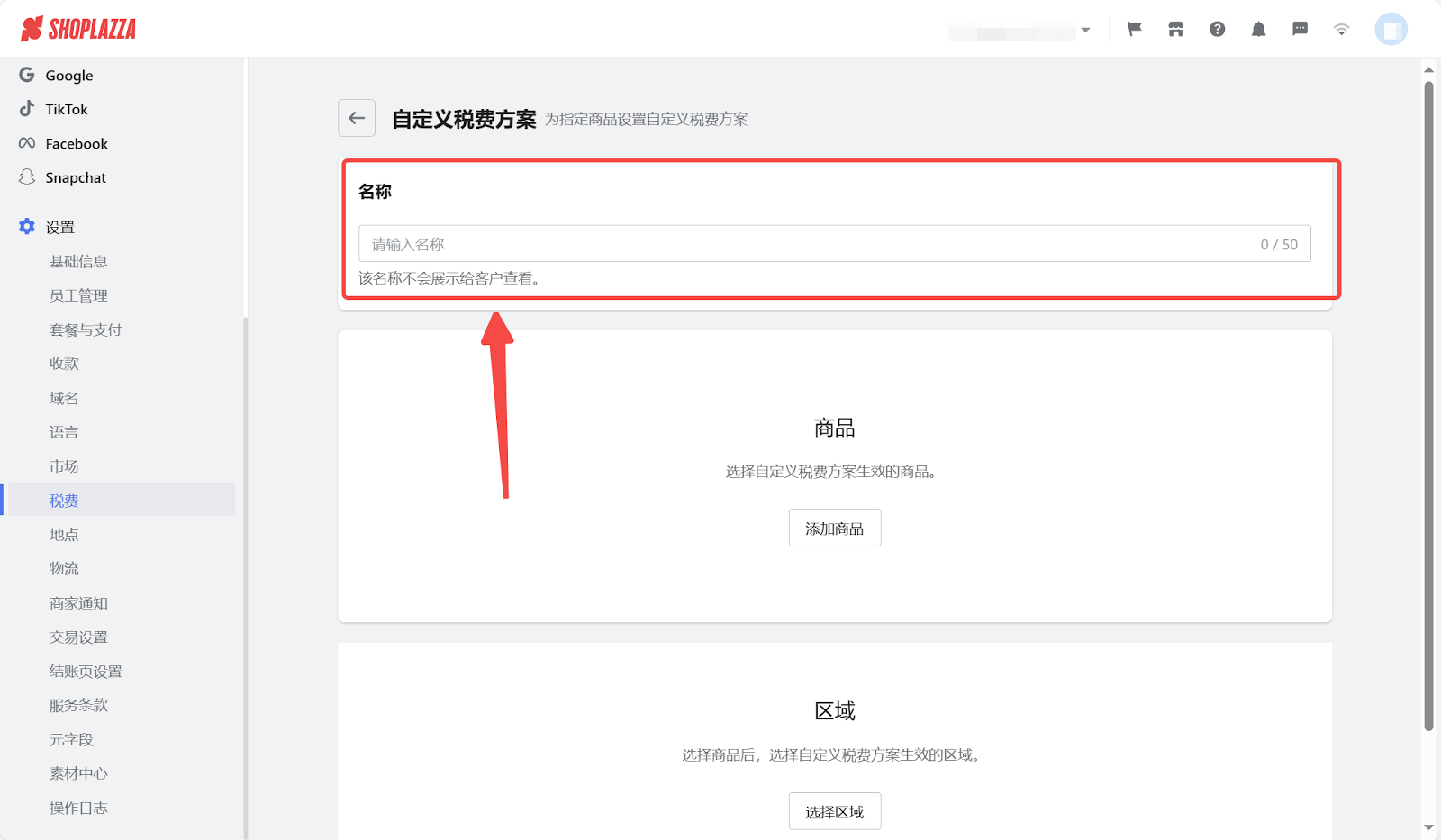1441x840 pixels.
Task: Click the 区域 section heading
Action: point(835,711)
